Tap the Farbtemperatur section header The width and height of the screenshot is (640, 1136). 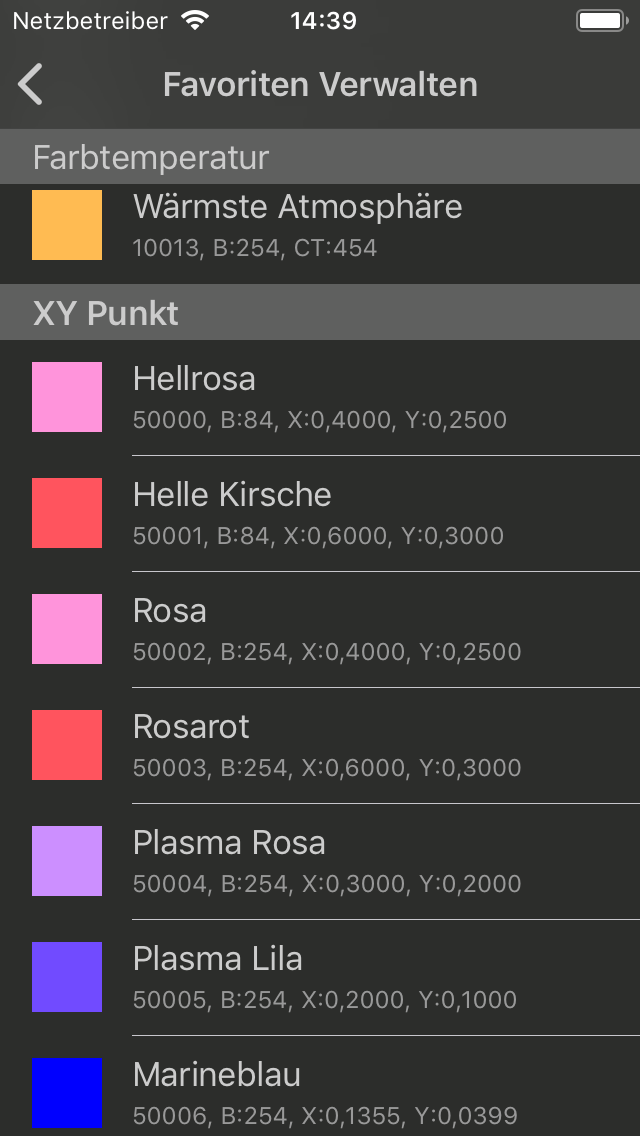point(150,157)
